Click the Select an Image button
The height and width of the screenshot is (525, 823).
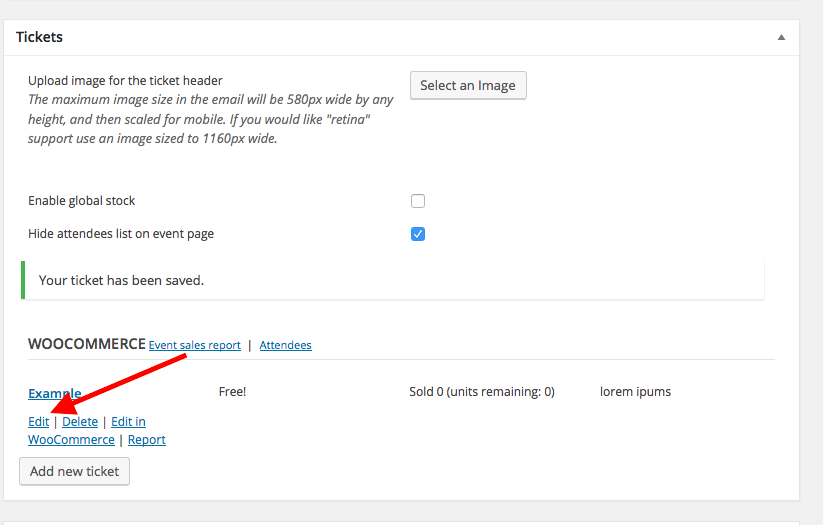tap(467, 85)
